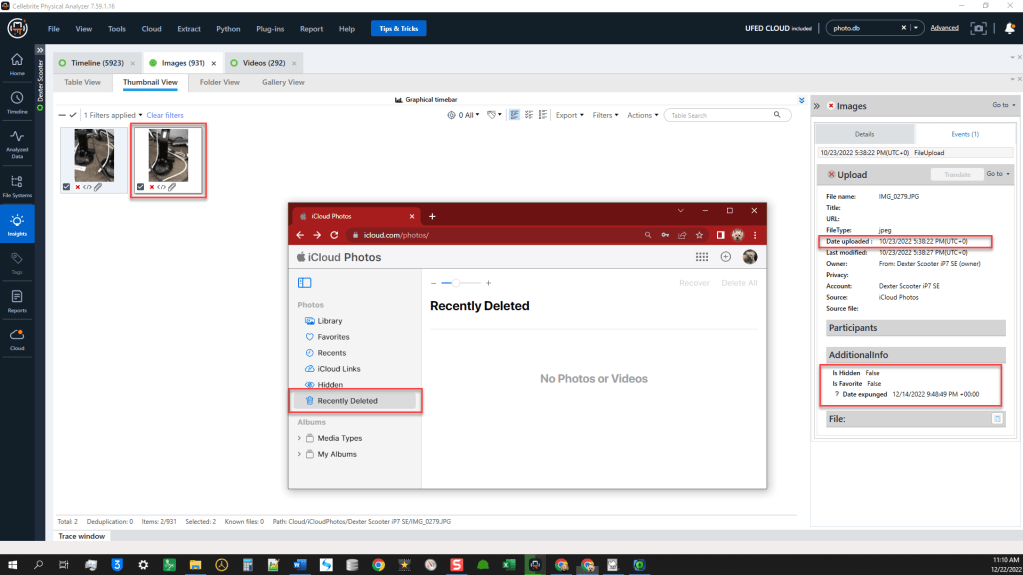This screenshot has width=1023, height=575.
Task: Click the Clear filters link
Action: point(165,115)
